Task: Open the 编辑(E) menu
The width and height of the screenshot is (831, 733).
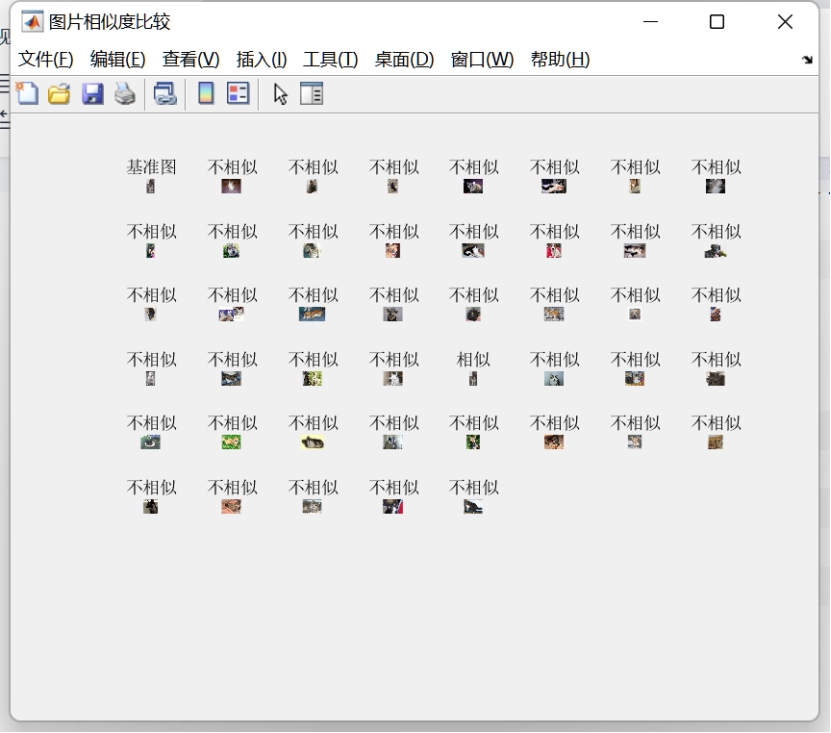Action: (117, 59)
